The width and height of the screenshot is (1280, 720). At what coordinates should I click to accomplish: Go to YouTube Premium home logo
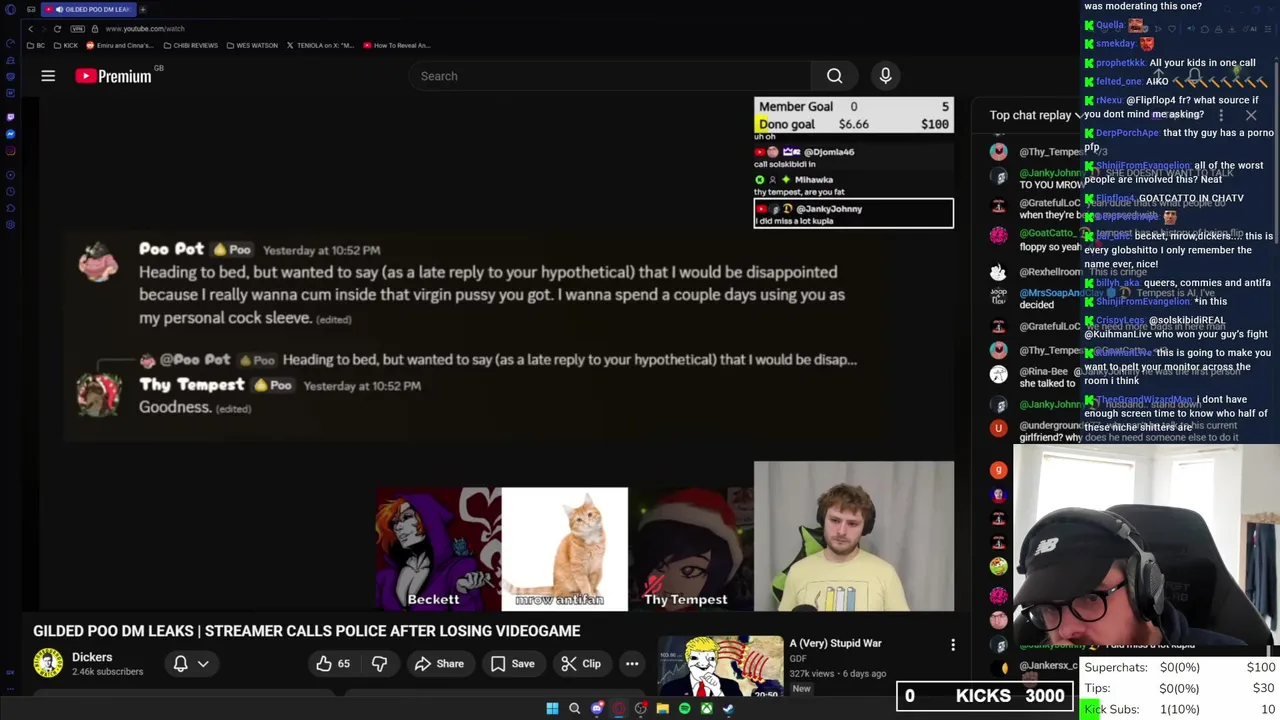[114, 76]
